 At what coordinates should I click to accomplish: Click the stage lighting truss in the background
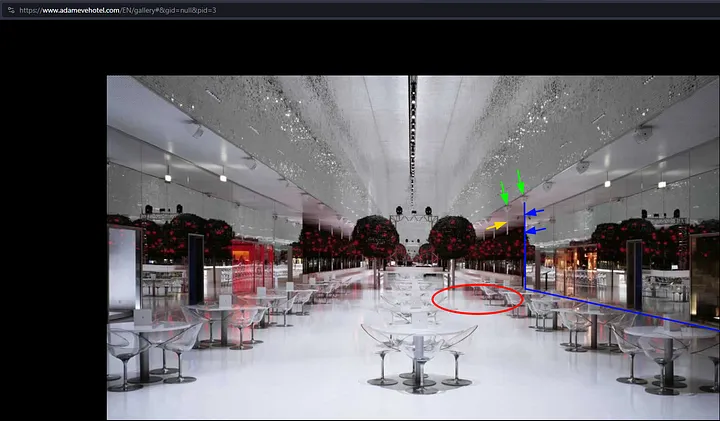413,212
